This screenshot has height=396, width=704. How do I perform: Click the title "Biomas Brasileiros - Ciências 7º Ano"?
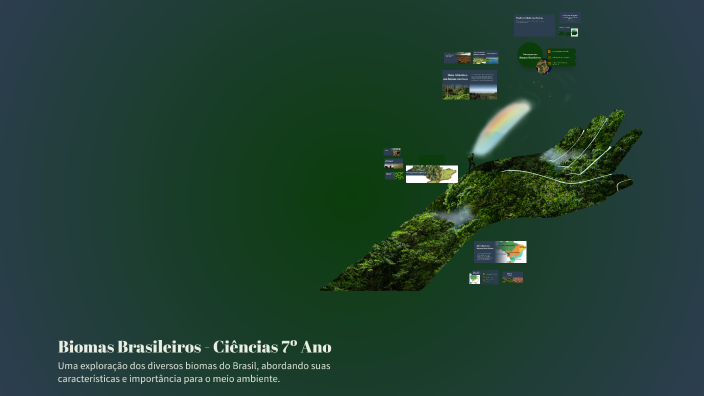[x=194, y=347]
